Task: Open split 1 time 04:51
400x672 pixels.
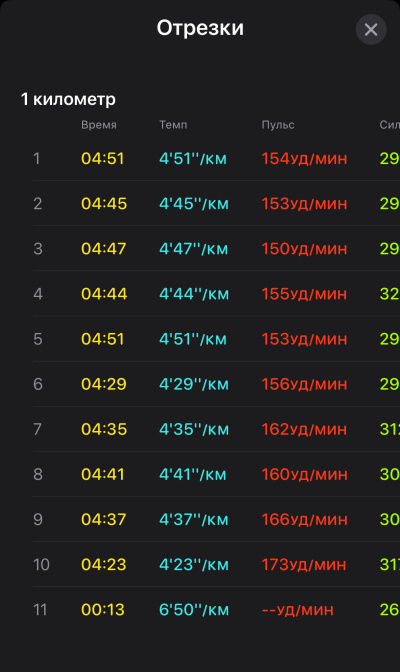Action: pos(102,159)
